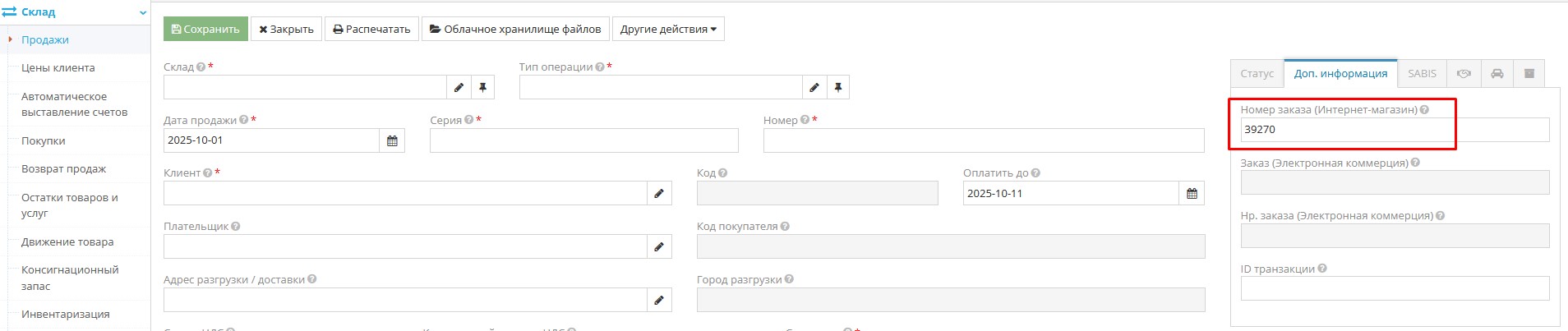The height and width of the screenshot is (331, 1568).
Task: Click the edit pencil for Клиент field
Action: coord(658,194)
